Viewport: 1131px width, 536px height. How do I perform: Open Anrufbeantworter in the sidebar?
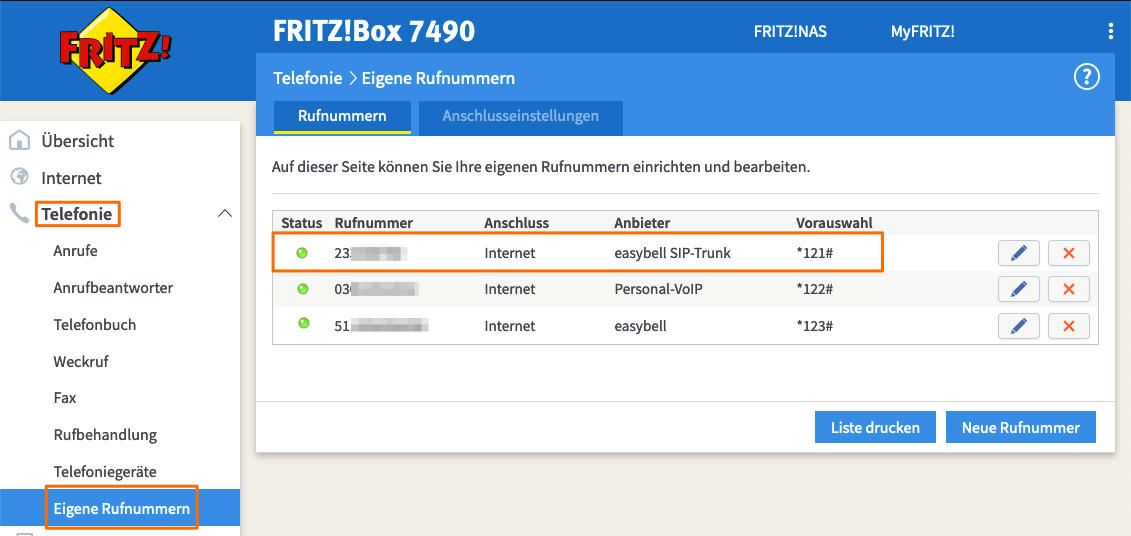(113, 288)
